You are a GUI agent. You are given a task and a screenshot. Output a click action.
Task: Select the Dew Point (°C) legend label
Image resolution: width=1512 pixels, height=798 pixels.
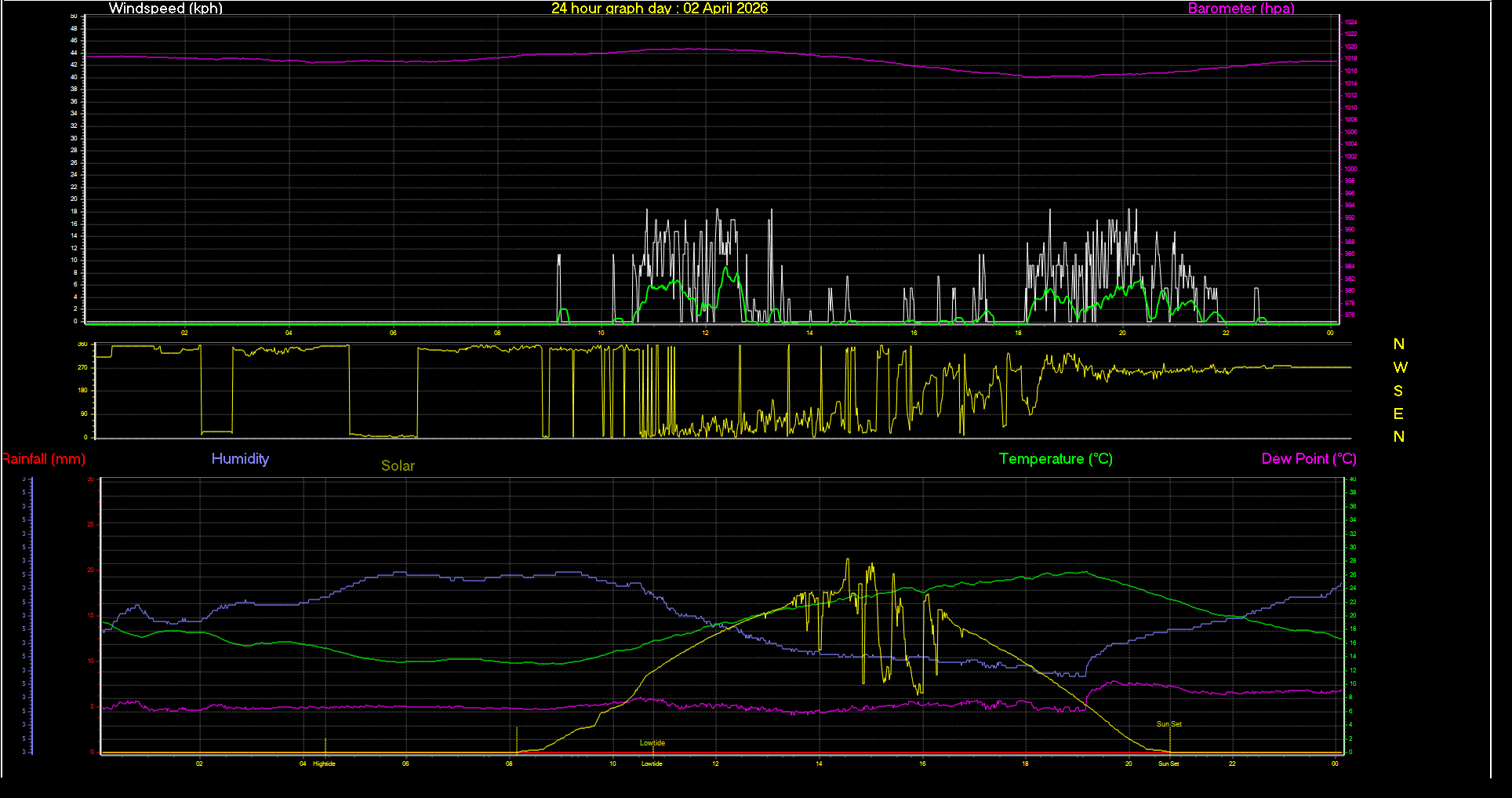[1308, 459]
